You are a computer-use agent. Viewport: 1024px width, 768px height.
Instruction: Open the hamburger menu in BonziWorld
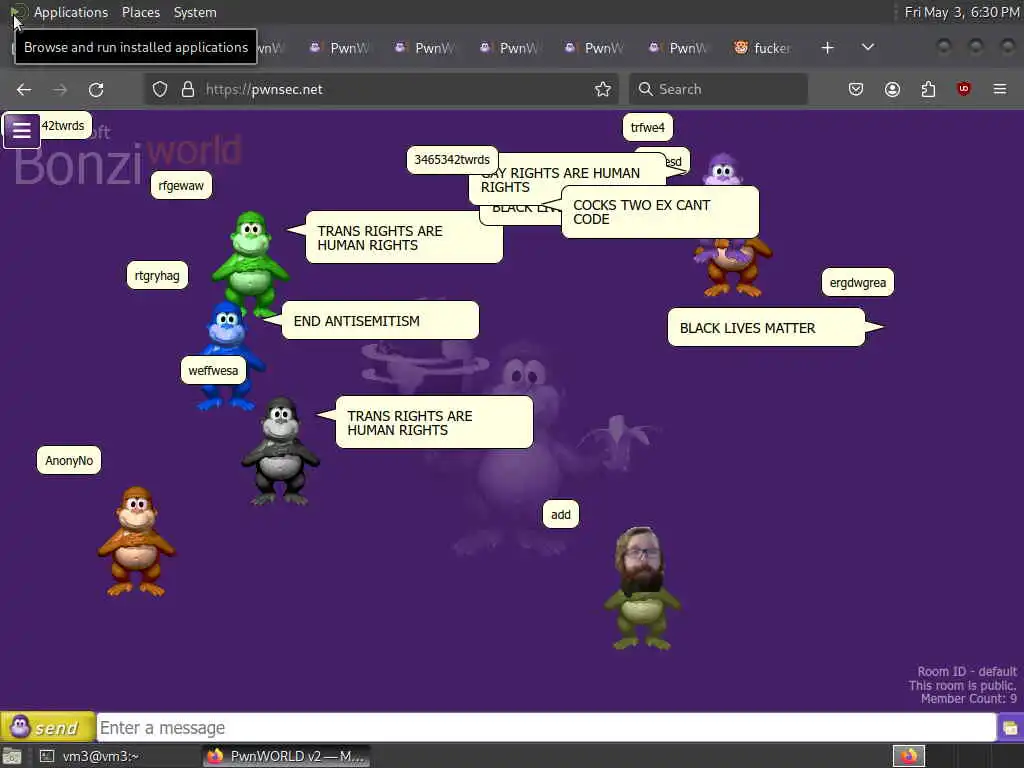[22, 130]
